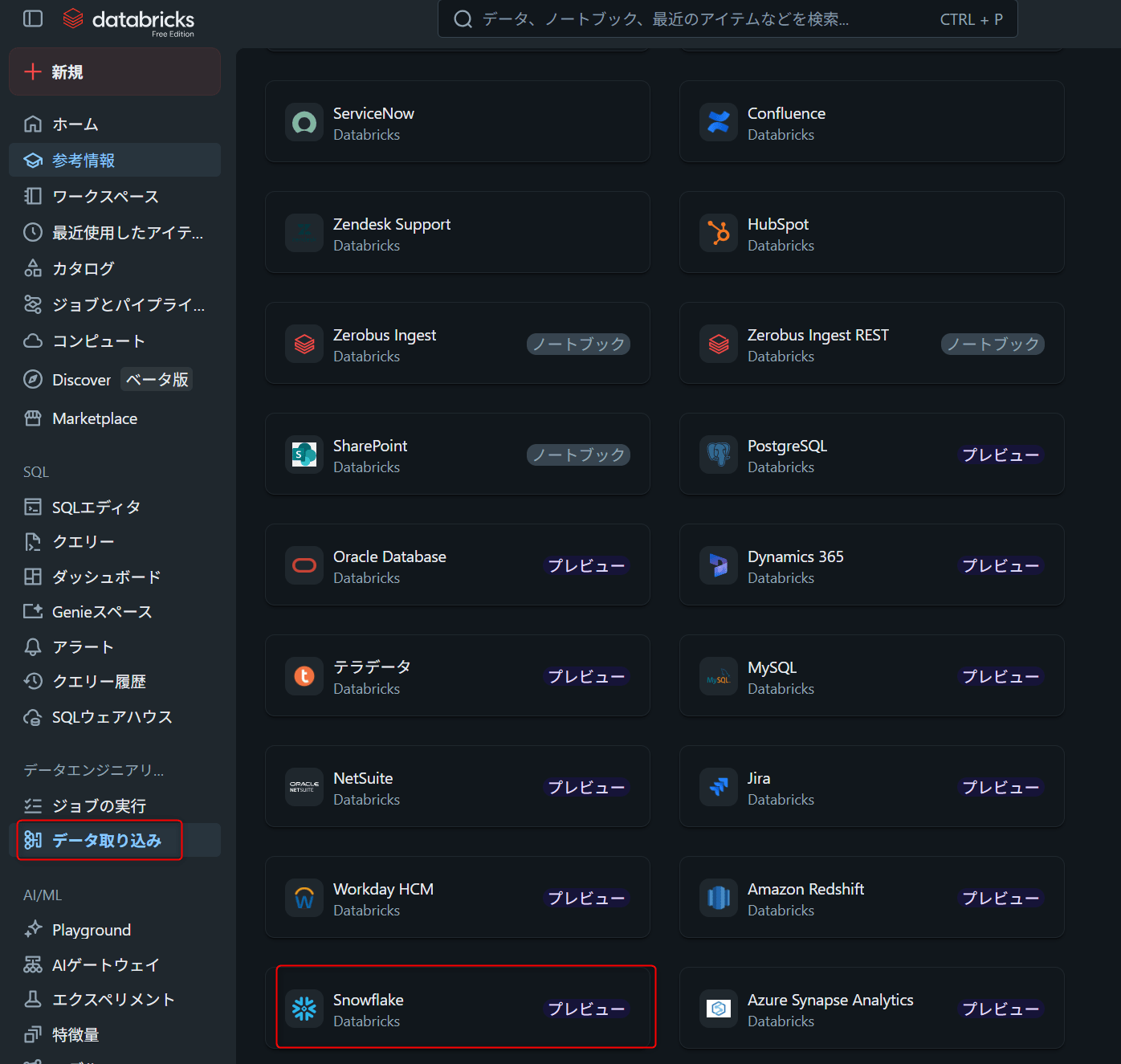1121x1064 pixels.
Task: Click the NetSuite logo icon
Action: point(304,788)
